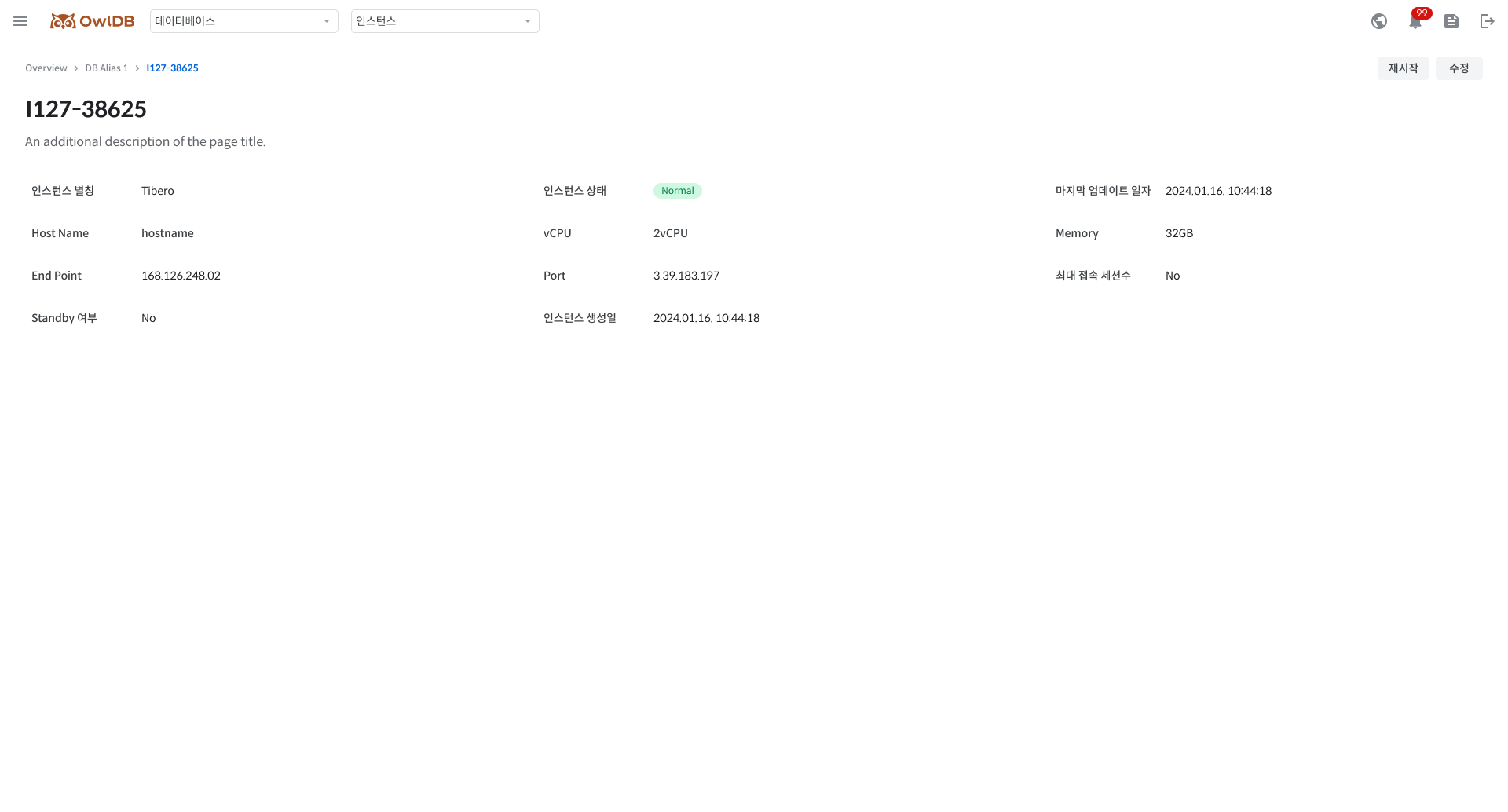Select the I127-38625 breadcrumb item

click(x=172, y=68)
